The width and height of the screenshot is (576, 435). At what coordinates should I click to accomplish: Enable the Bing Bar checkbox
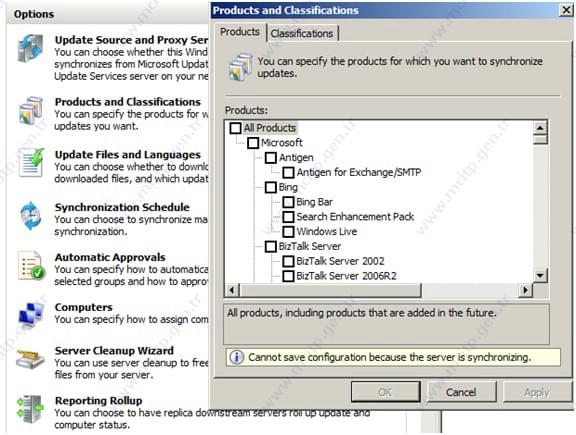coord(288,202)
